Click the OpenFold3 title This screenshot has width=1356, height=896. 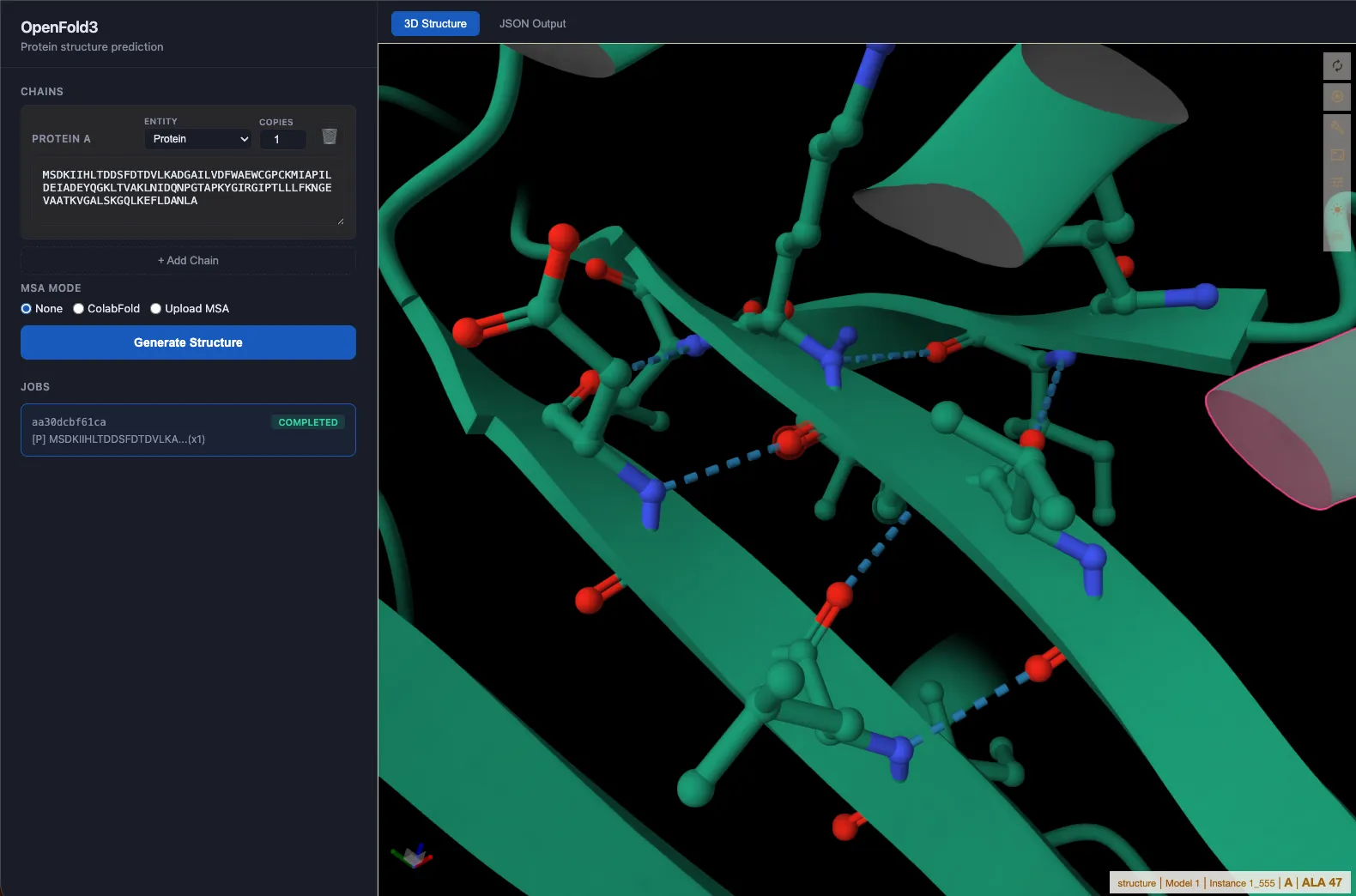point(59,27)
